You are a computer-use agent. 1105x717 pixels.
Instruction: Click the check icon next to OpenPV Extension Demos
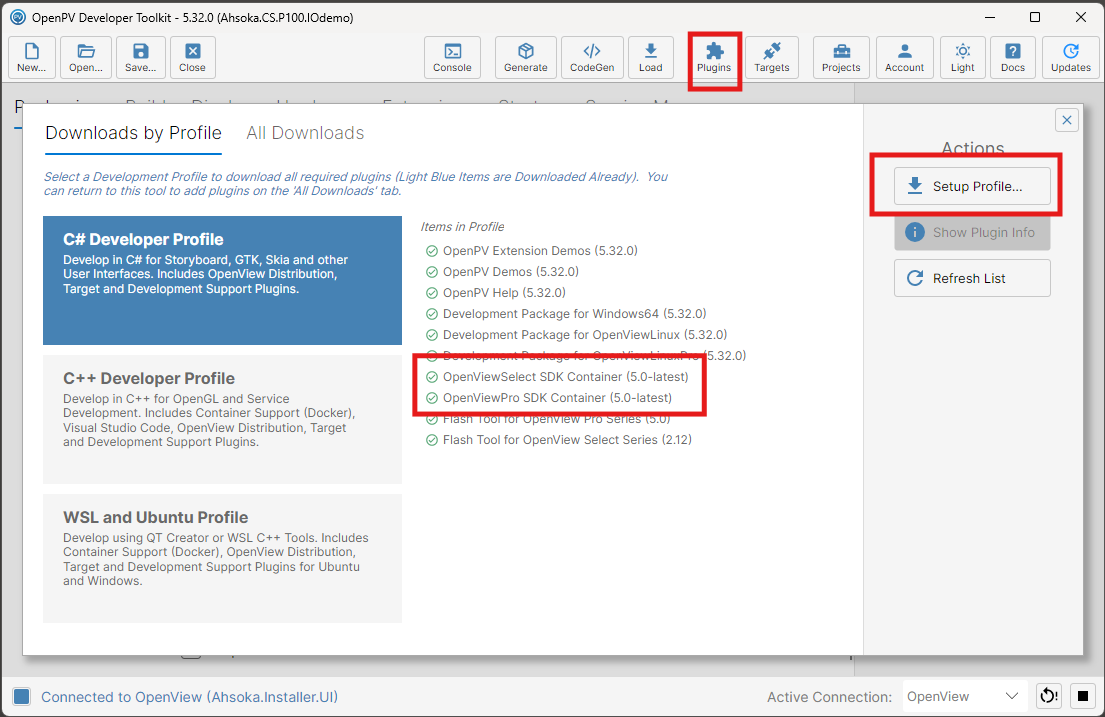point(432,251)
